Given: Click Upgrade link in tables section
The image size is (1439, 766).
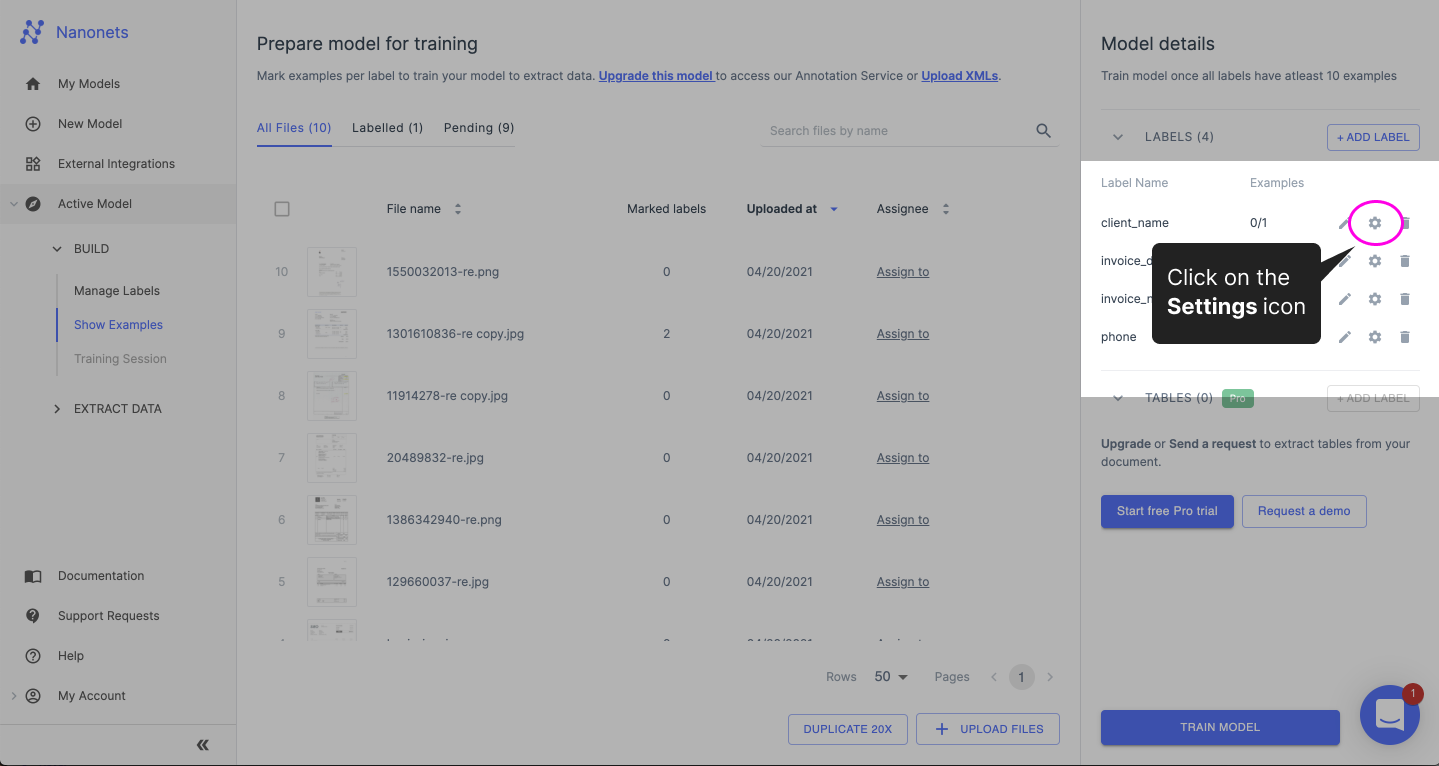Looking at the screenshot, I should 1125,443.
